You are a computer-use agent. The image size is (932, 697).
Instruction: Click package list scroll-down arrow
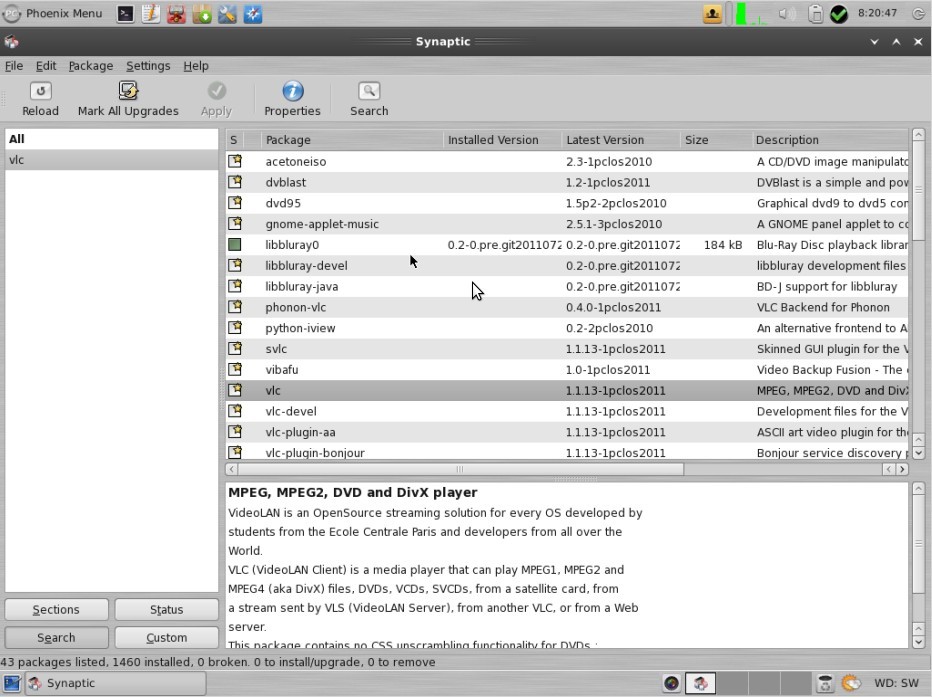[918, 453]
